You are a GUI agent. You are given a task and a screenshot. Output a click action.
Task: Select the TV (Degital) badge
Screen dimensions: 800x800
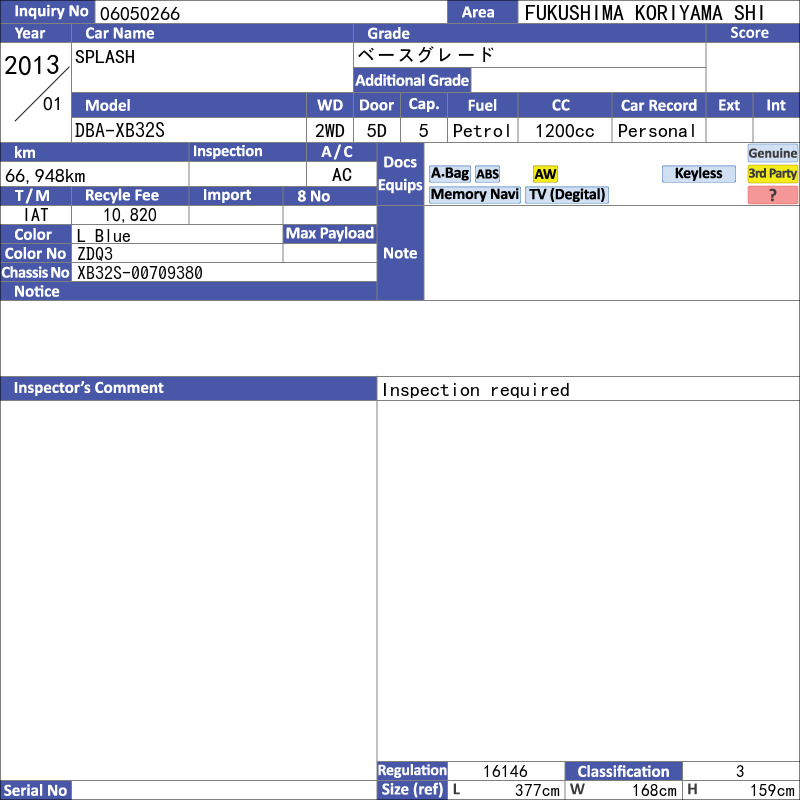(x=567, y=194)
